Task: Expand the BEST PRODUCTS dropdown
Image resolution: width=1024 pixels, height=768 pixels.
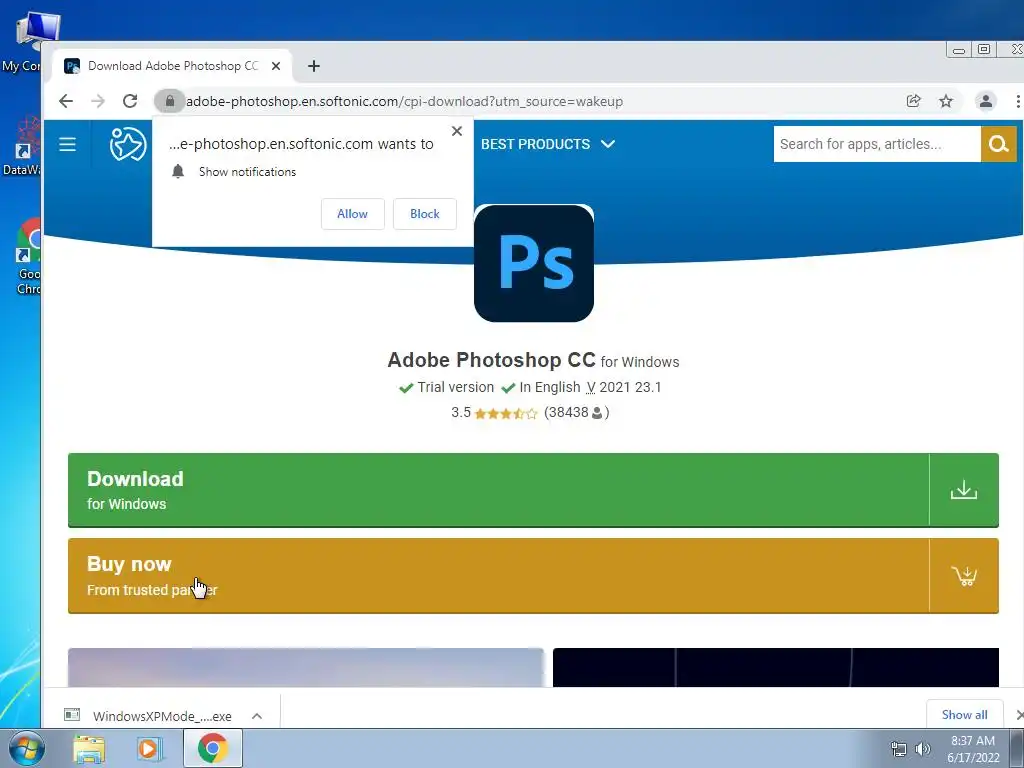Action: coord(548,144)
